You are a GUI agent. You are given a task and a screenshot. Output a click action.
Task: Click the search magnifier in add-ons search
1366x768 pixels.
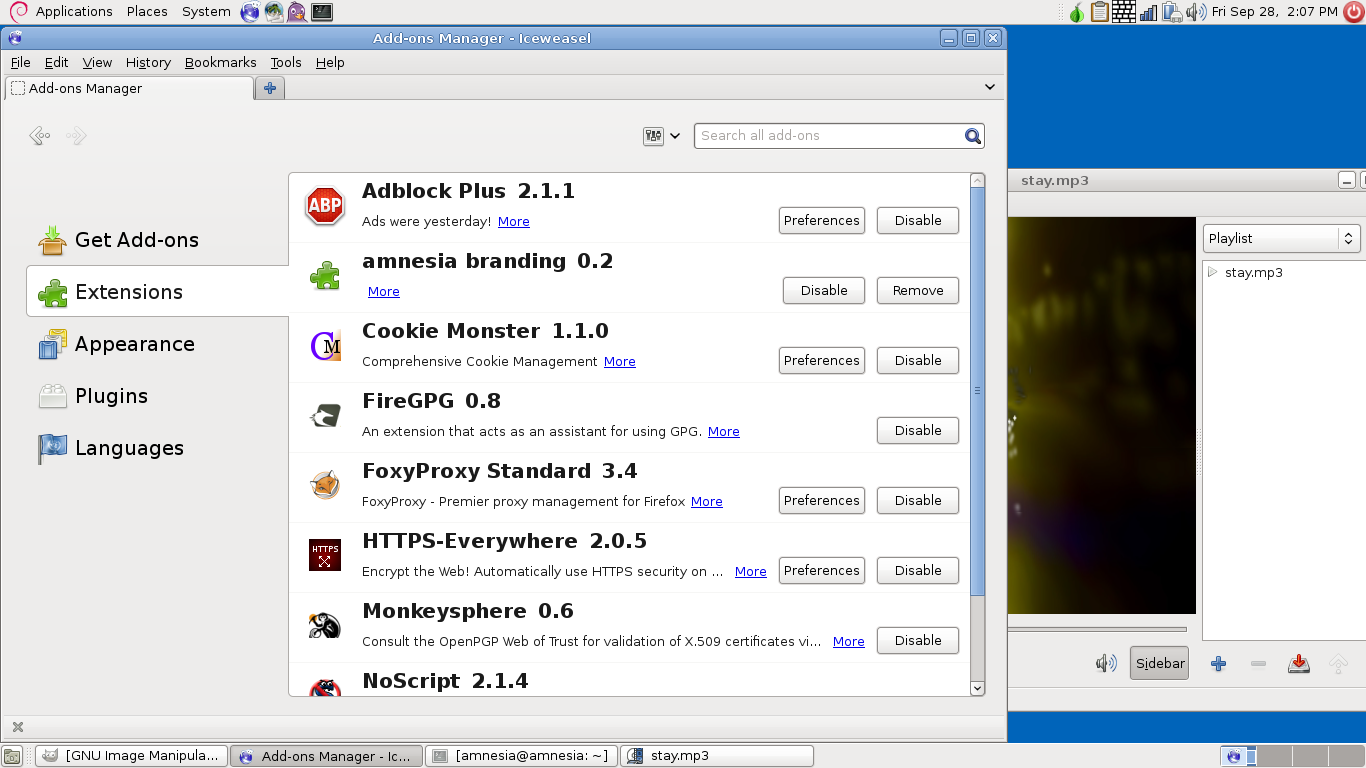click(973, 136)
